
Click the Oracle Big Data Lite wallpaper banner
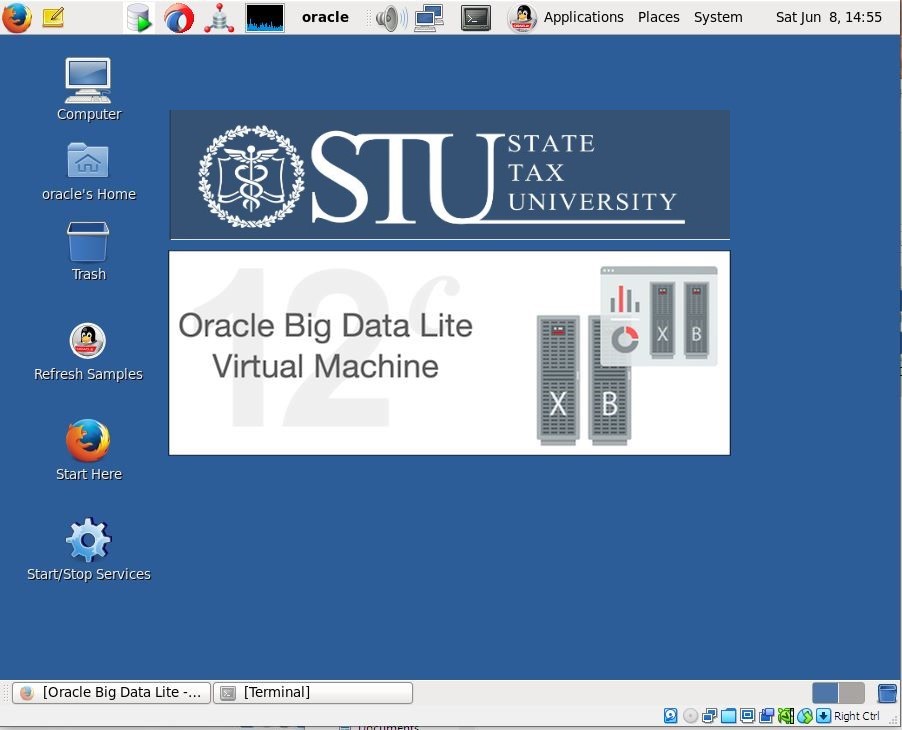coord(449,353)
